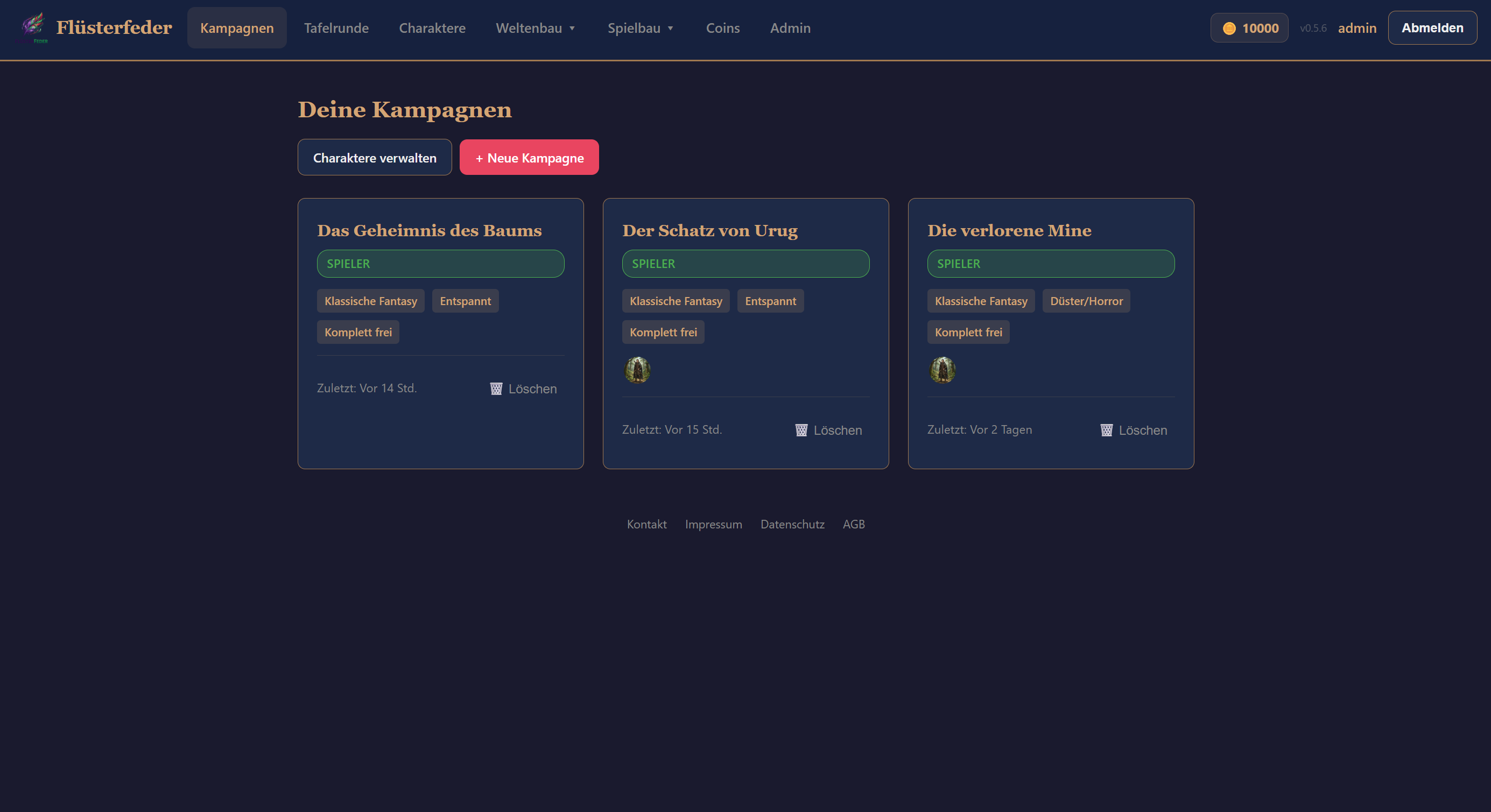Click character avatar in Der Schatz von Urug card
The height and width of the screenshot is (812, 1491).
pos(637,370)
